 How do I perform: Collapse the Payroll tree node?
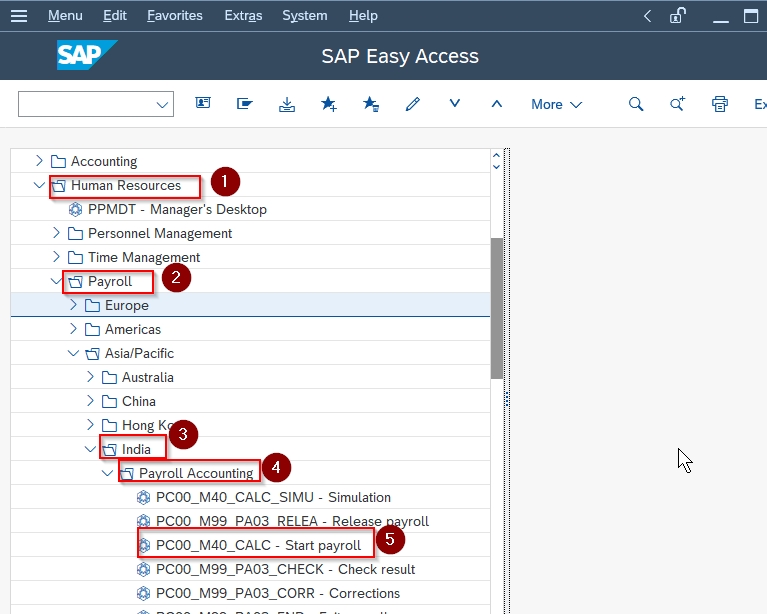pyautogui.click(x=56, y=281)
